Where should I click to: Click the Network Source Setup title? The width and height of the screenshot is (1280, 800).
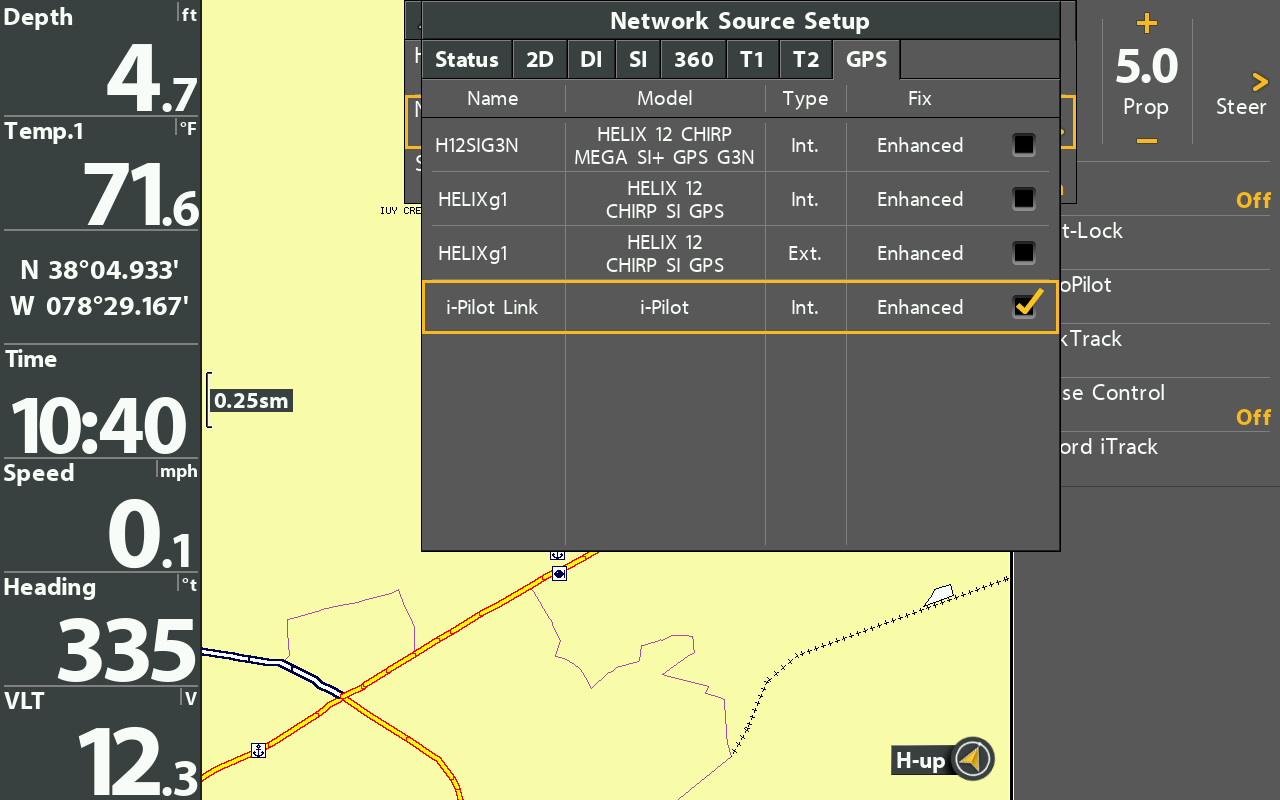(x=740, y=21)
